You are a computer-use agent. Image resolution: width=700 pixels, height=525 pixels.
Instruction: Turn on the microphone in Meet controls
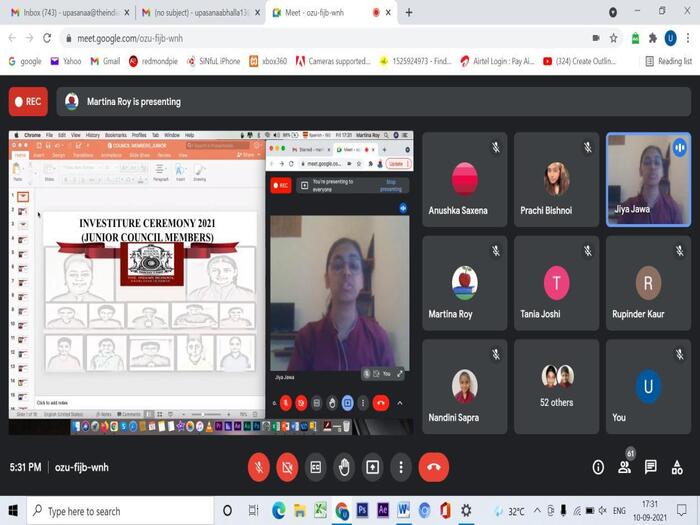(258, 467)
